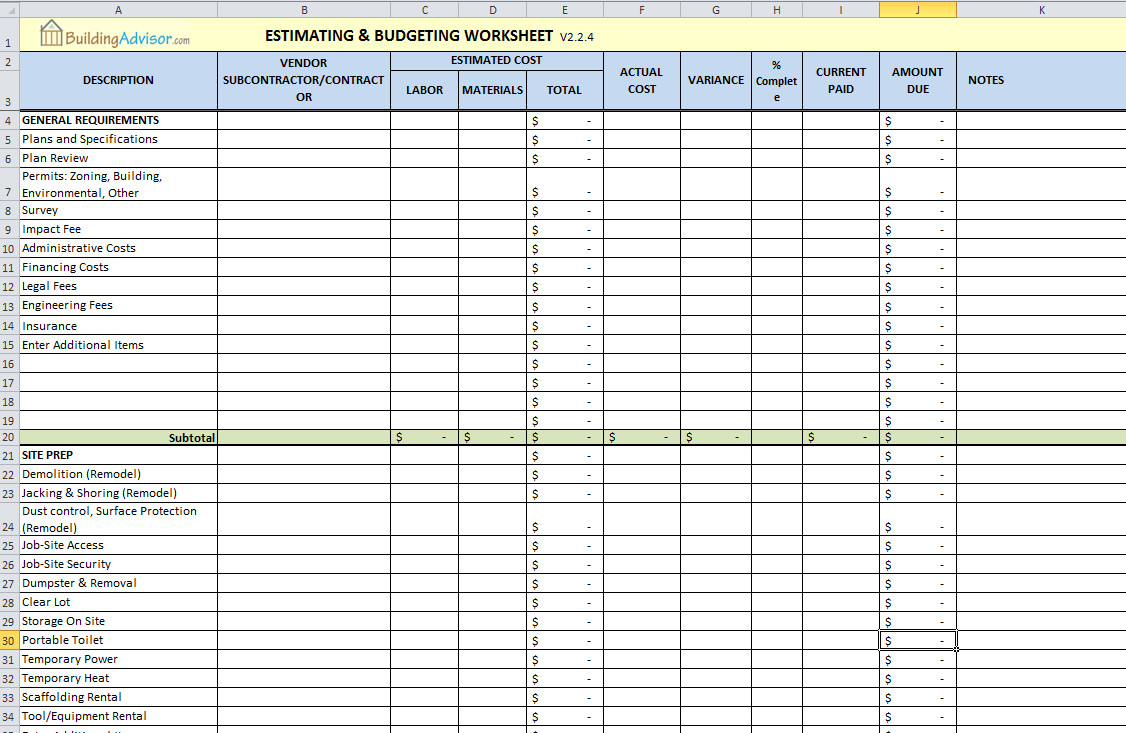1126x733 pixels.
Task: Click the NOTES header cell
Action: coord(1041,80)
